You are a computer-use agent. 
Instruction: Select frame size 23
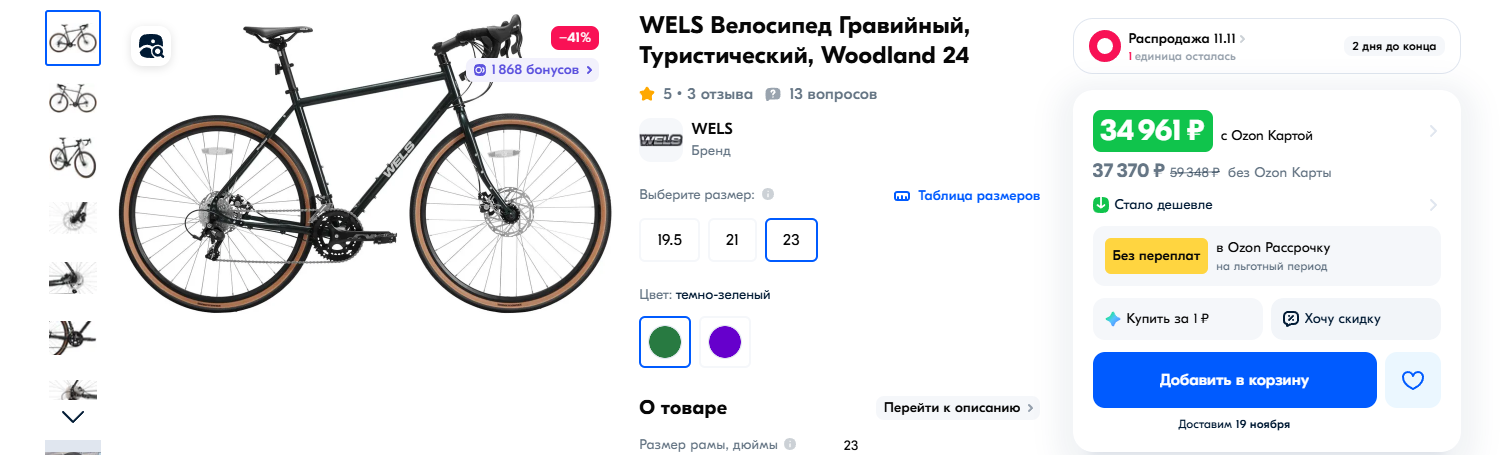click(x=791, y=240)
